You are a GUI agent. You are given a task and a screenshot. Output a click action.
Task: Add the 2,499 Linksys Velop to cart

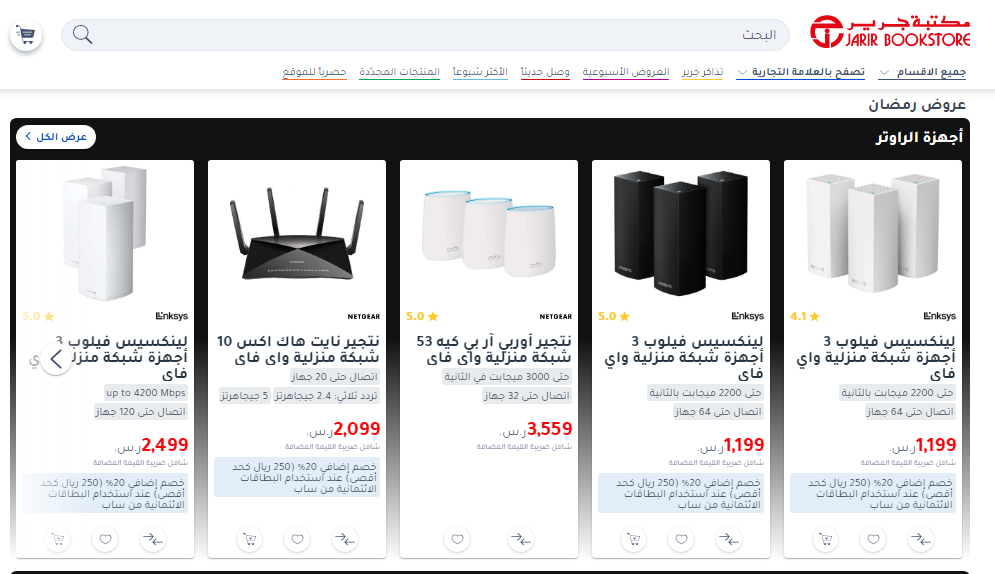point(58,539)
